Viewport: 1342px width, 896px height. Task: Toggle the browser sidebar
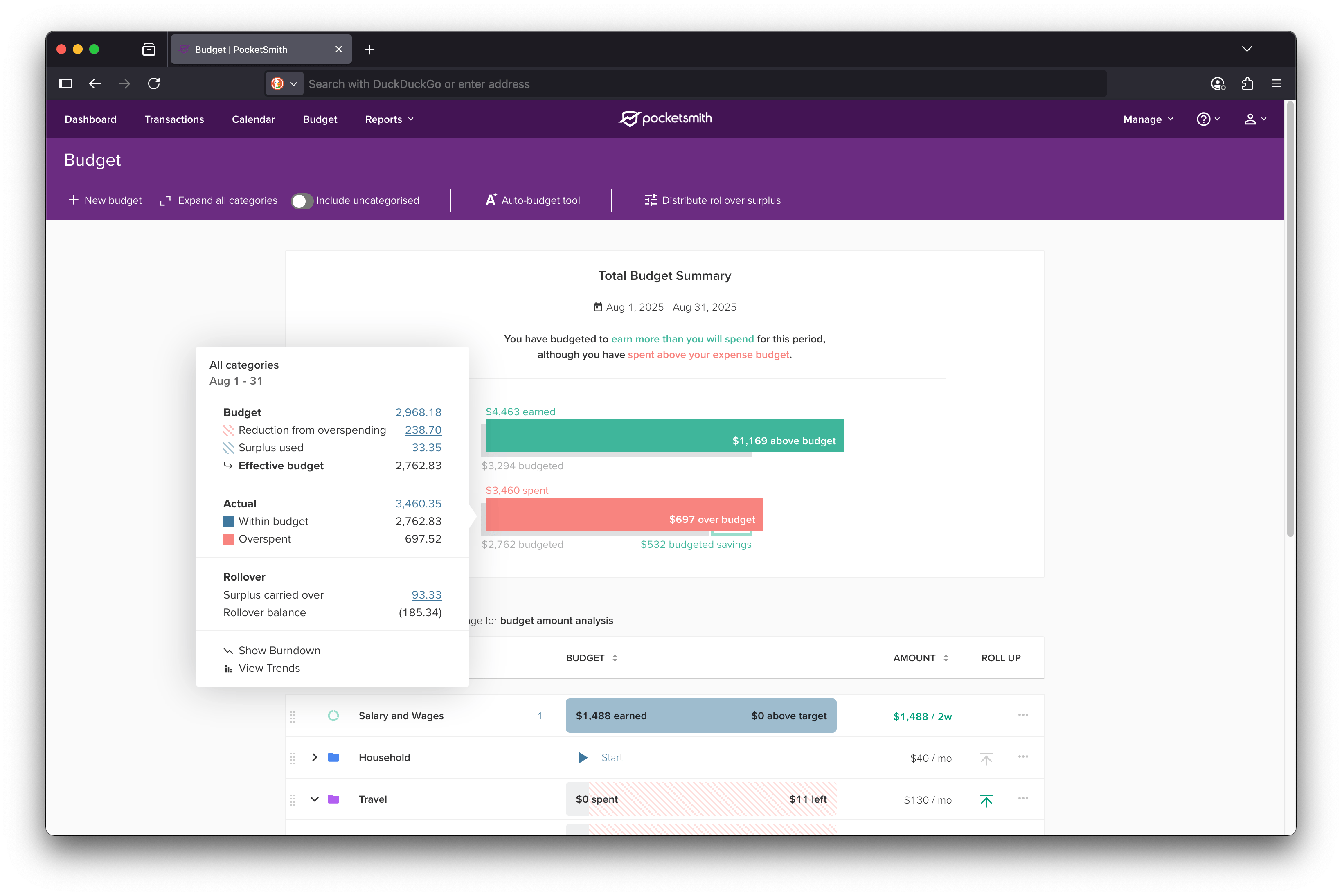[x=65, y=83]
